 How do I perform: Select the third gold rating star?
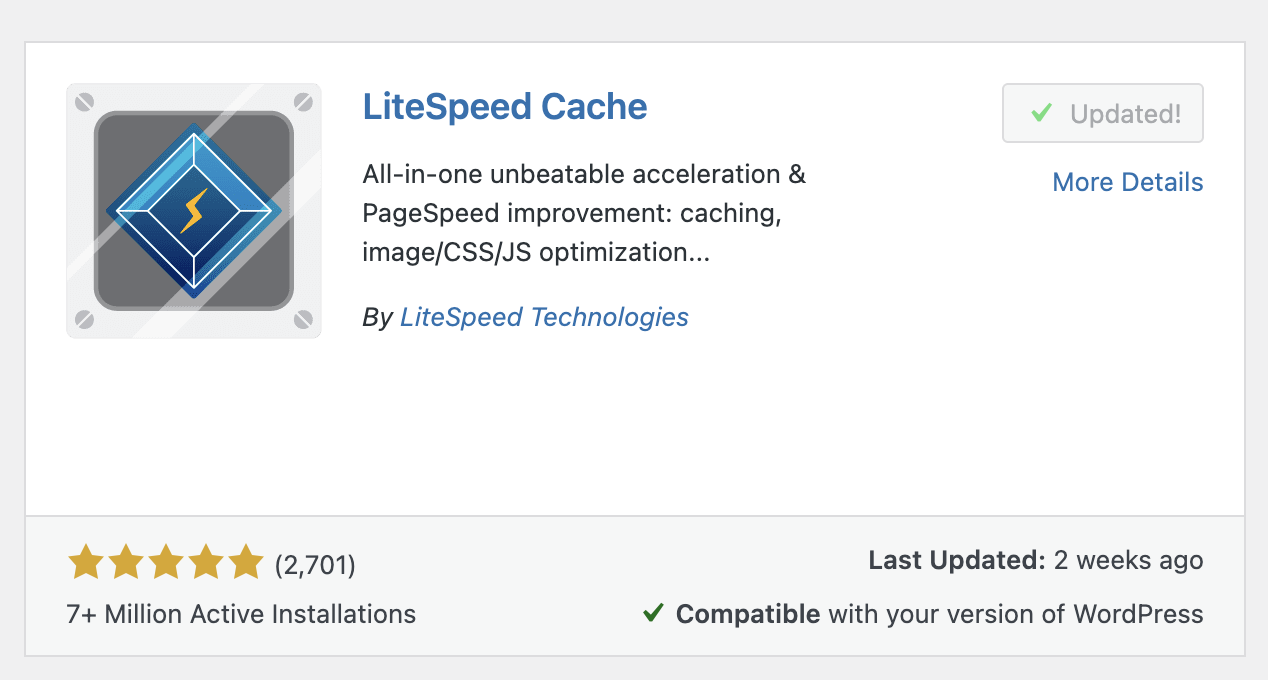165,562
